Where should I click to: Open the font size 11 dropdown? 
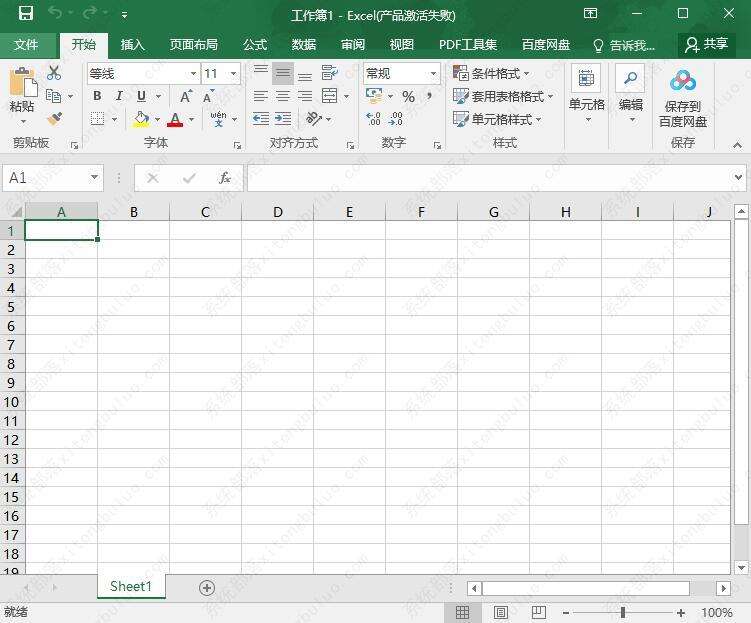(234, 74)
